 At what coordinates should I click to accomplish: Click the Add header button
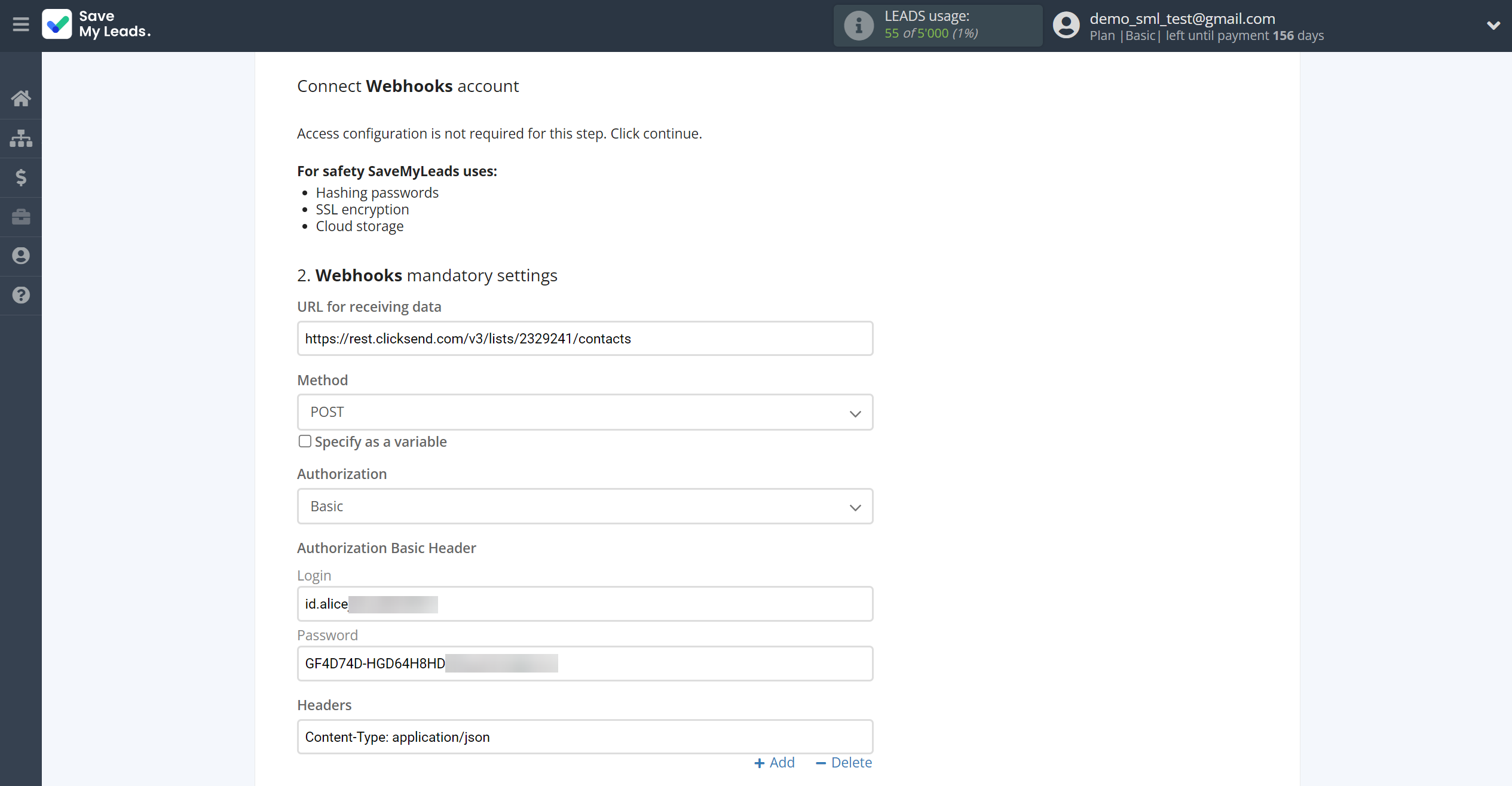(x=775, y=762)
